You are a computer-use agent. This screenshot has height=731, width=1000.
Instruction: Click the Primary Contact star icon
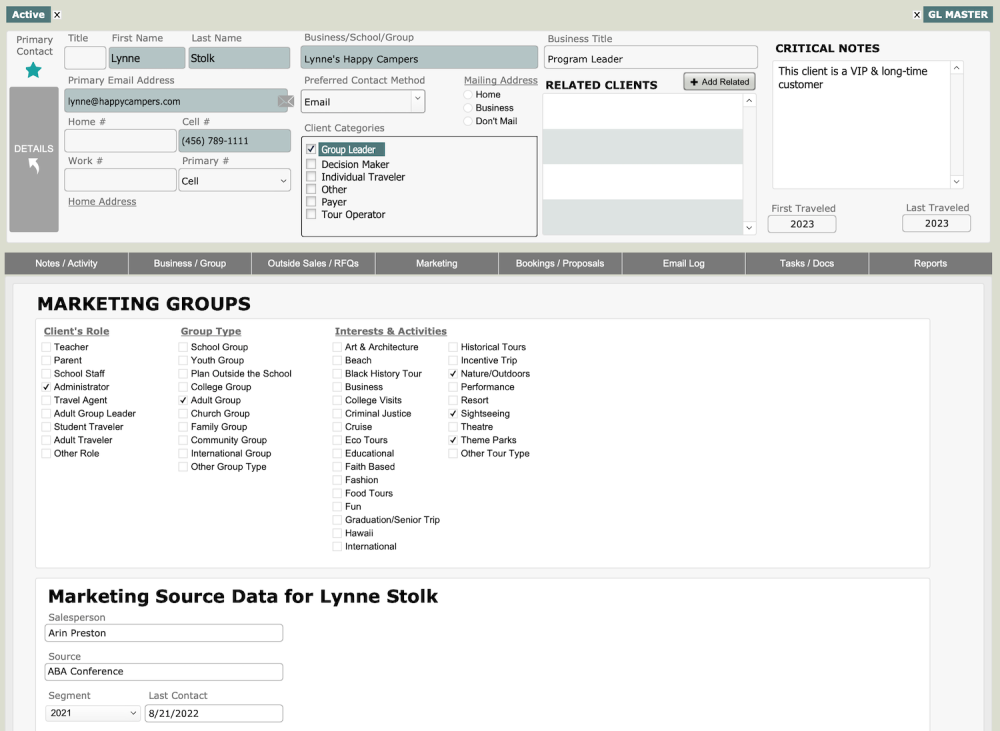(x=33, y=71)
